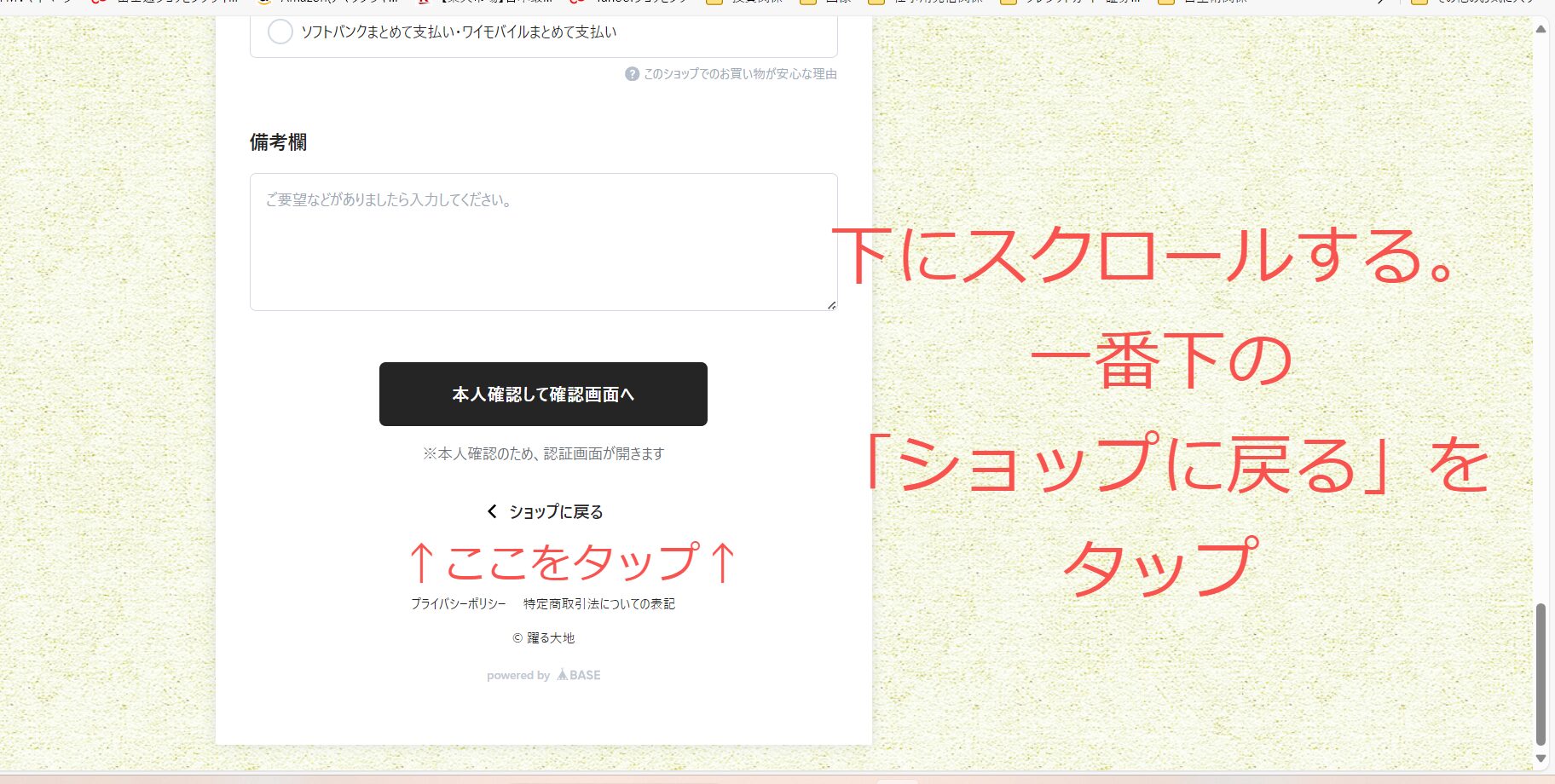Click the scrollbar up arrow
This screenshot has height=784, width=1555.
(x=1541, y=29)
